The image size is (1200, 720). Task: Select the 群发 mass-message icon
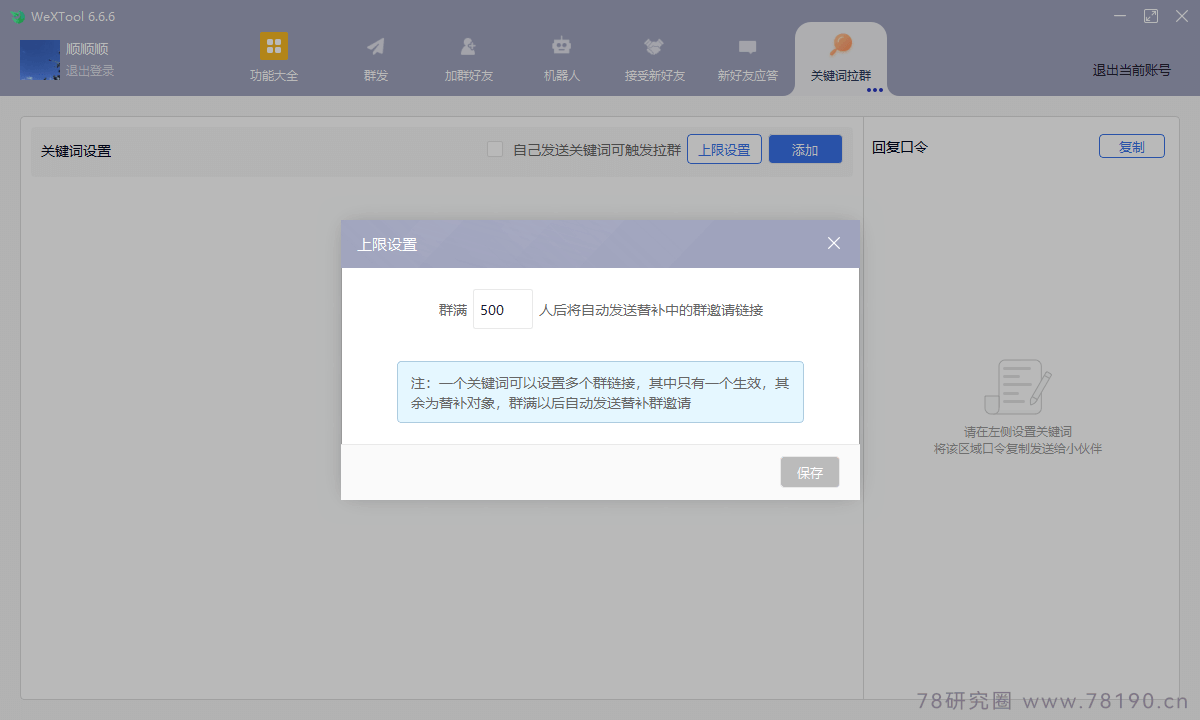click(x=374, y=45)
